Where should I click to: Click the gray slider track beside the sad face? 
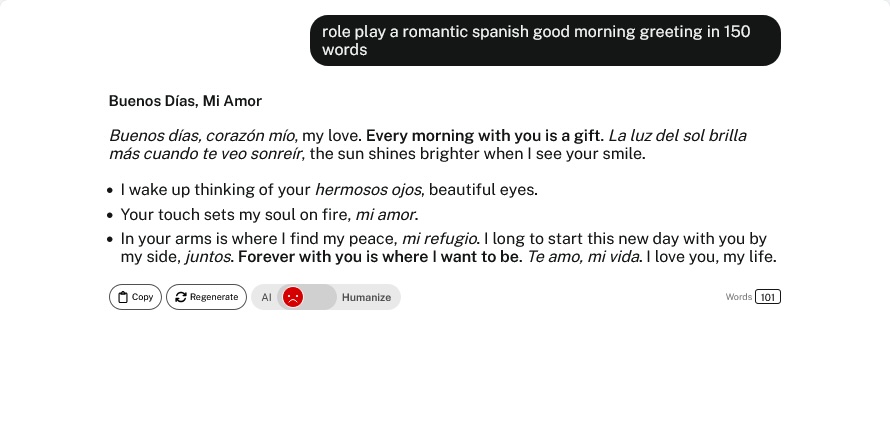pos(320,297)
